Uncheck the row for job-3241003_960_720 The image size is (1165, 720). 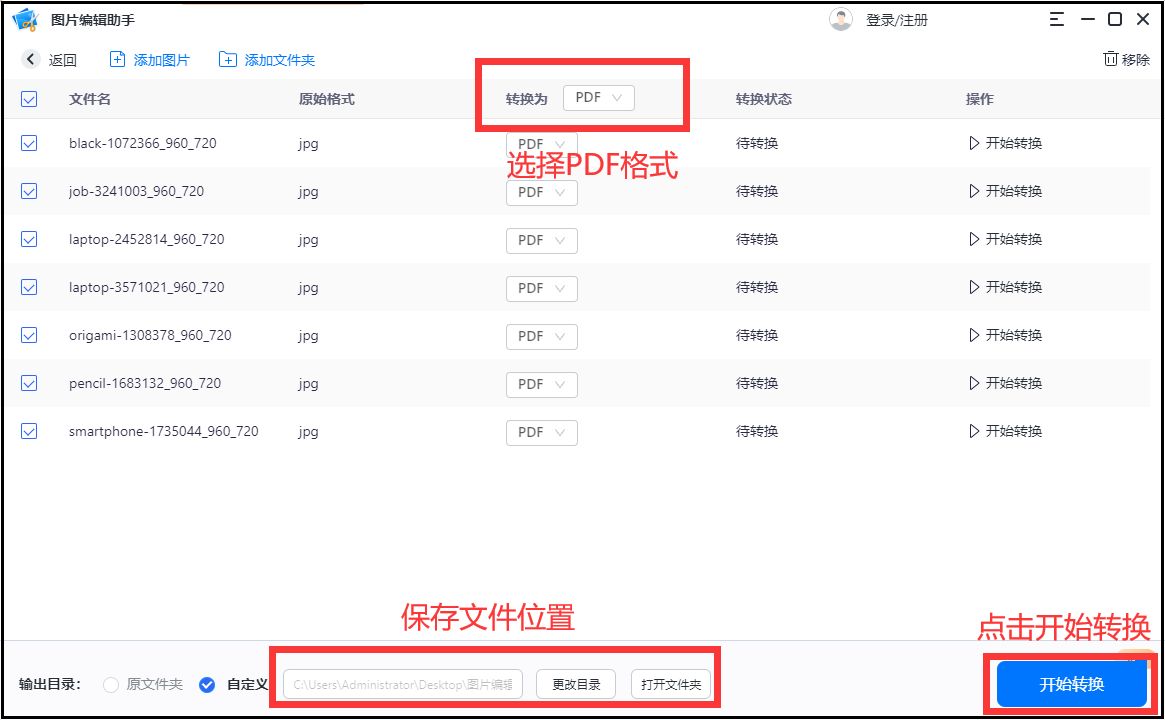pyautogui.click(x=29, y=191)
